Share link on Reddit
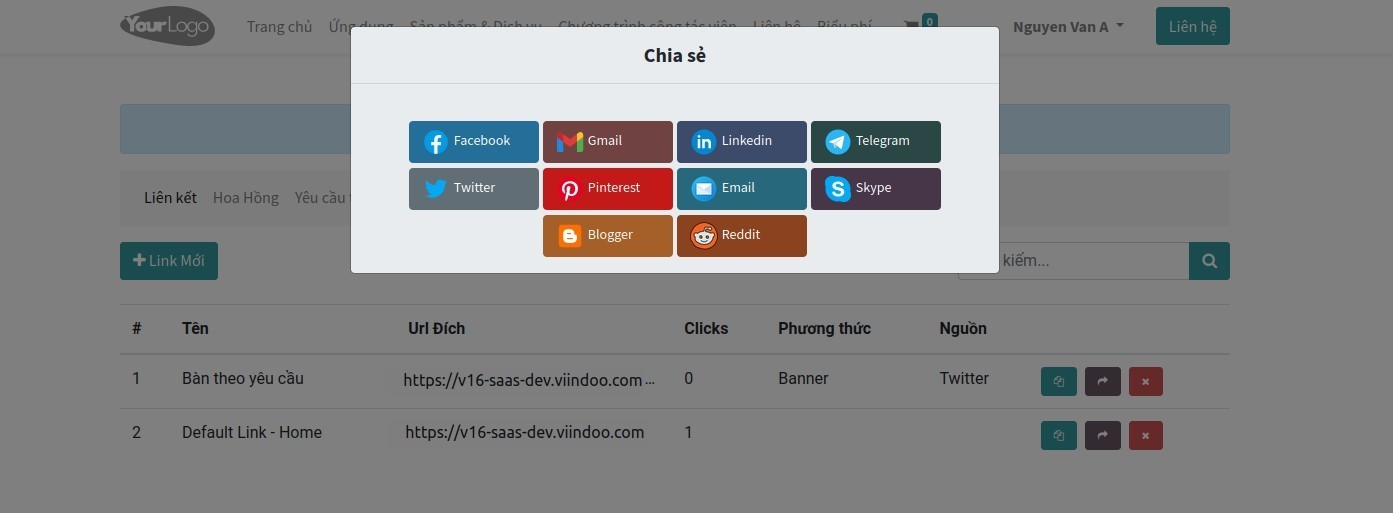1393x513 pixels. (741, 236)
